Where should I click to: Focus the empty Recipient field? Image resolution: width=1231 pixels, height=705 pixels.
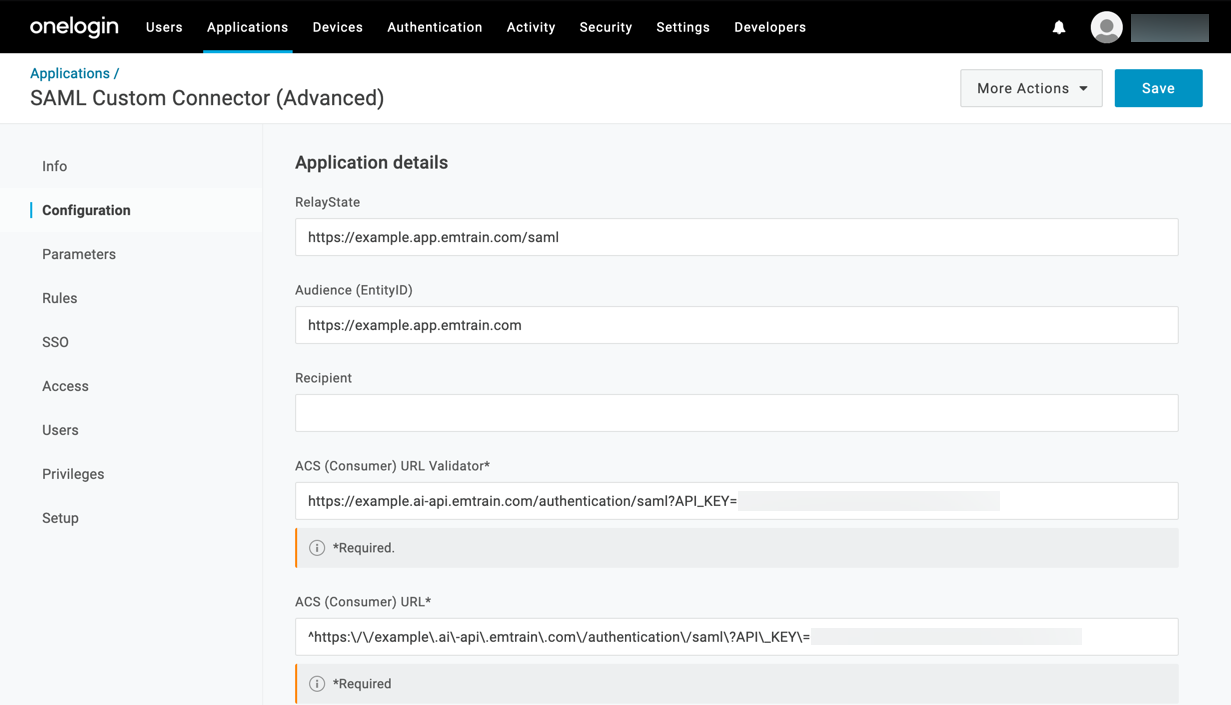(x=736, y=413)
